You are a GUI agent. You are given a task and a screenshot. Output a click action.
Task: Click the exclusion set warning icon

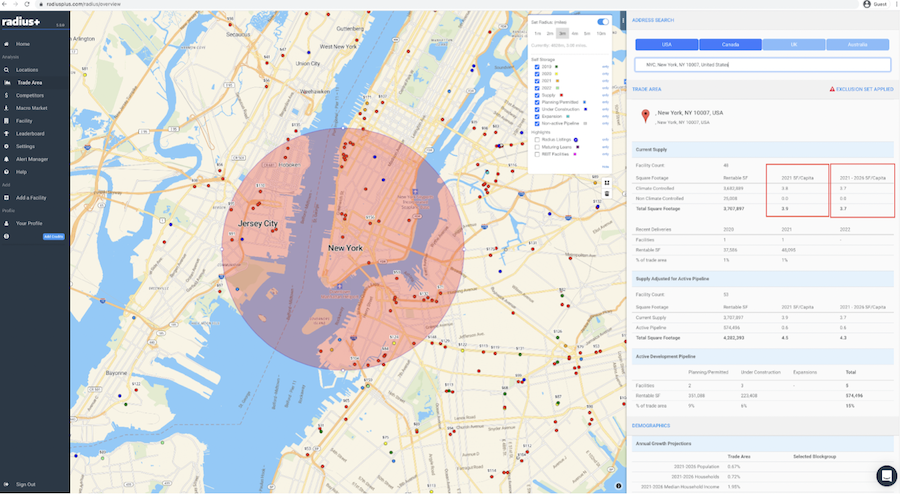pyautogui.click(x=832, y=90)
